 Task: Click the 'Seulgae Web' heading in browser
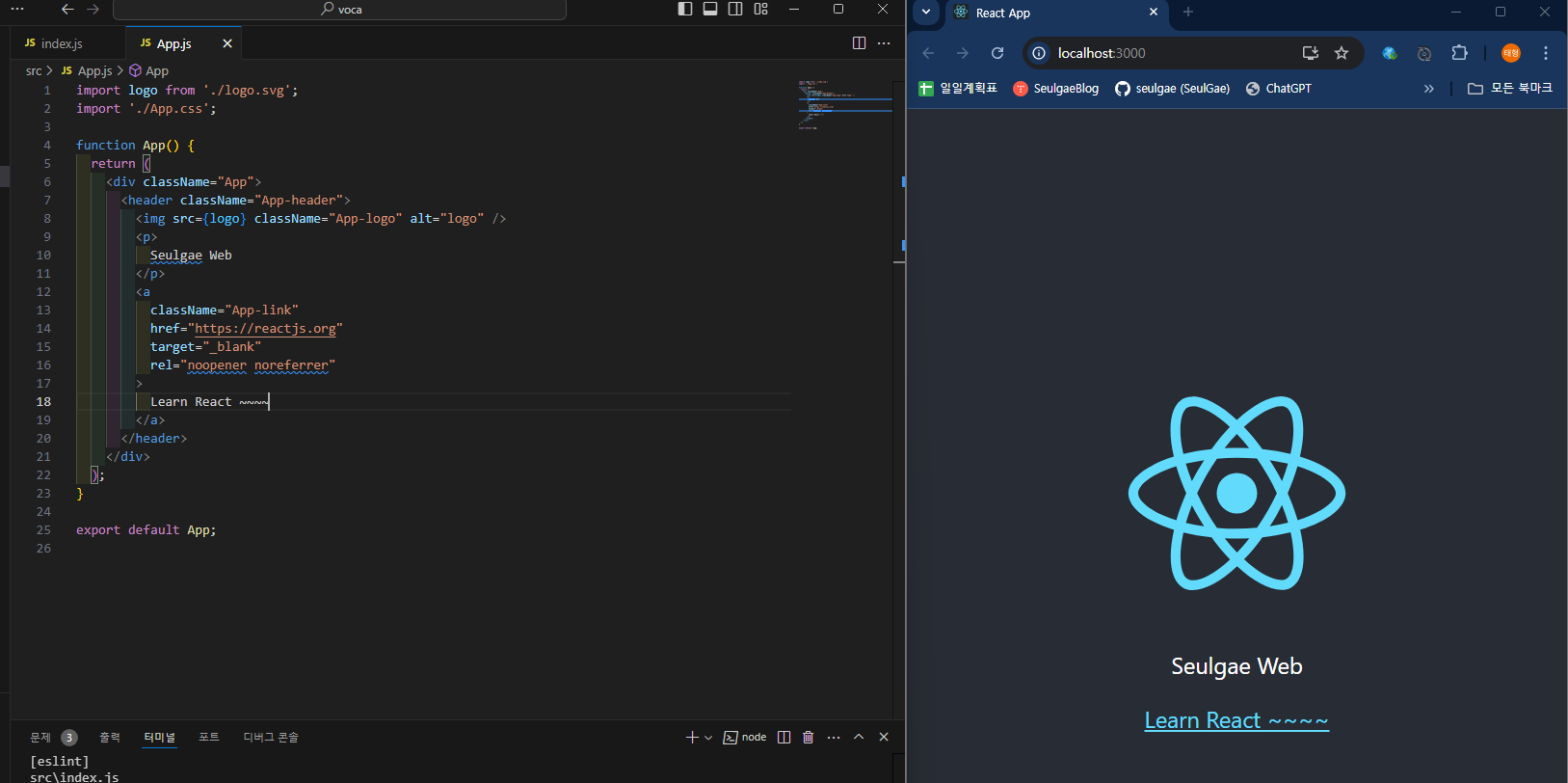point(1236,666)
